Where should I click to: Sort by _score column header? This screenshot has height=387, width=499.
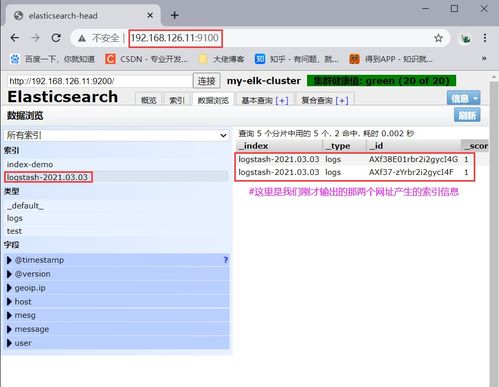click(475, 146)
